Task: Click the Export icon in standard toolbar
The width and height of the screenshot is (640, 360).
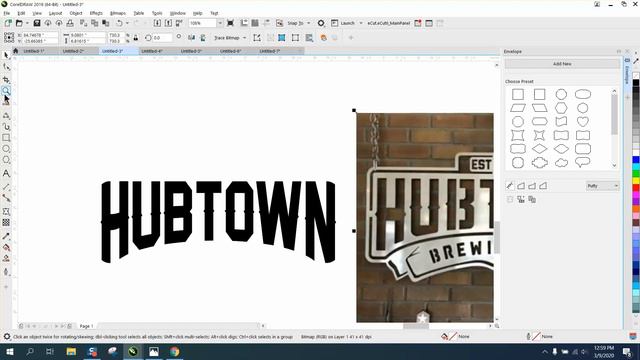Action: coord(168,23)
